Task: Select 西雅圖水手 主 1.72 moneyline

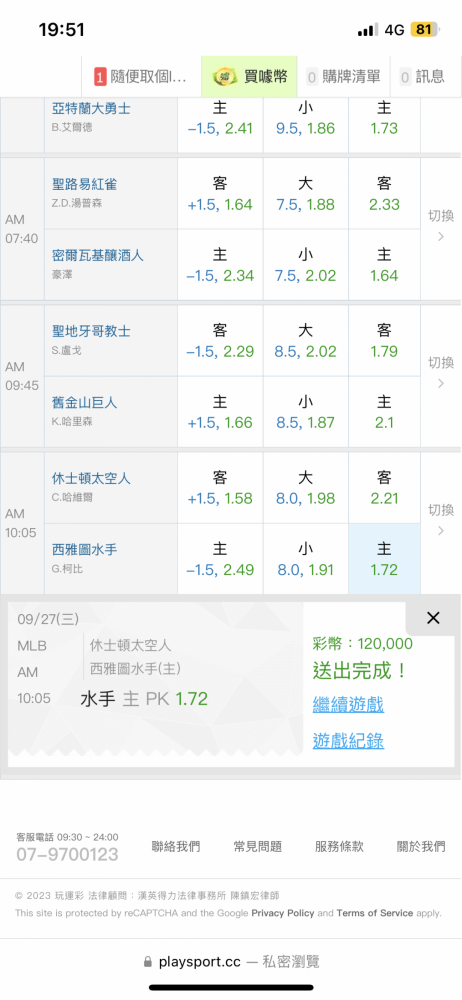Action: (384, 559)
